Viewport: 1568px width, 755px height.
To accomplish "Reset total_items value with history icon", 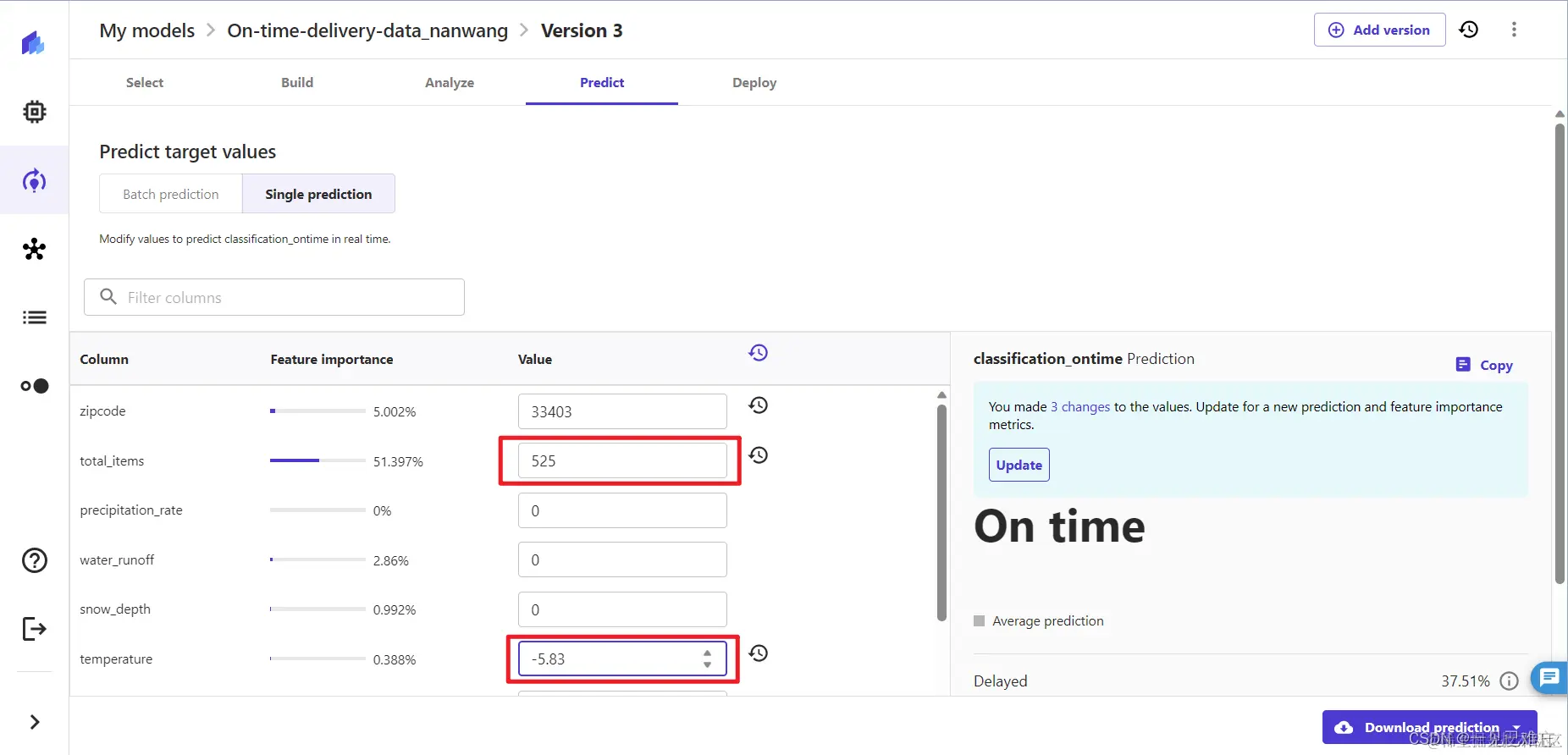I will coord(758,455).
